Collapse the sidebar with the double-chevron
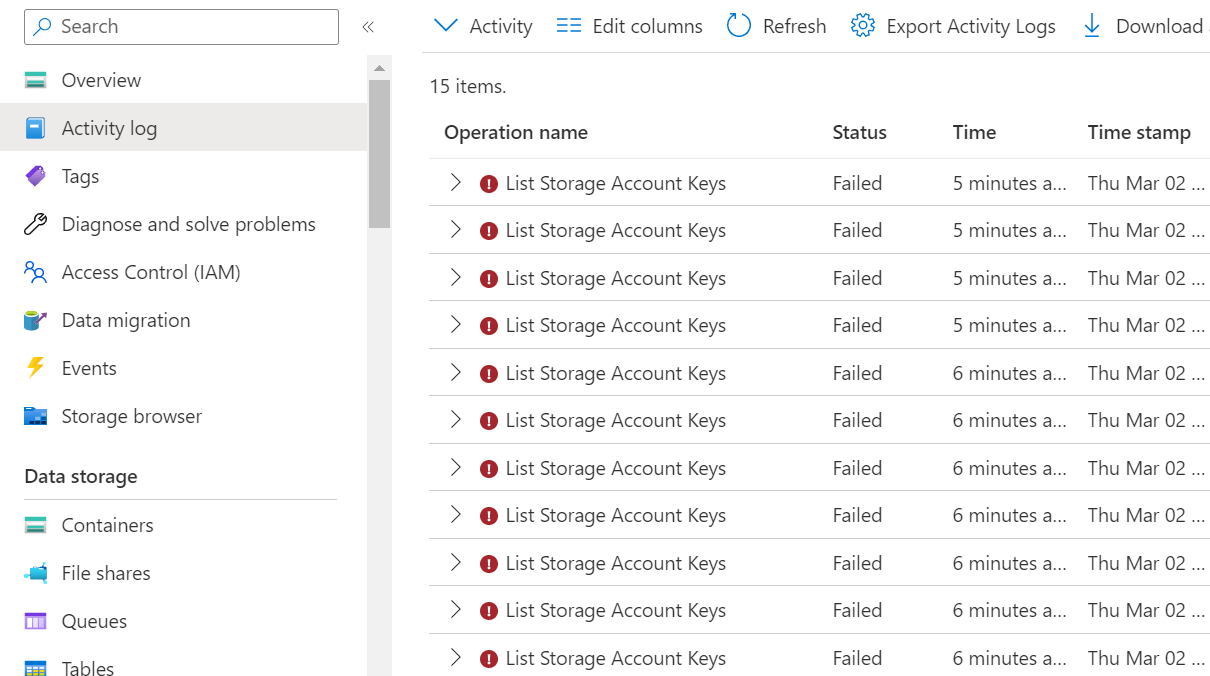Viewport: 1210px width, 676px height. (x=368, y=27)
